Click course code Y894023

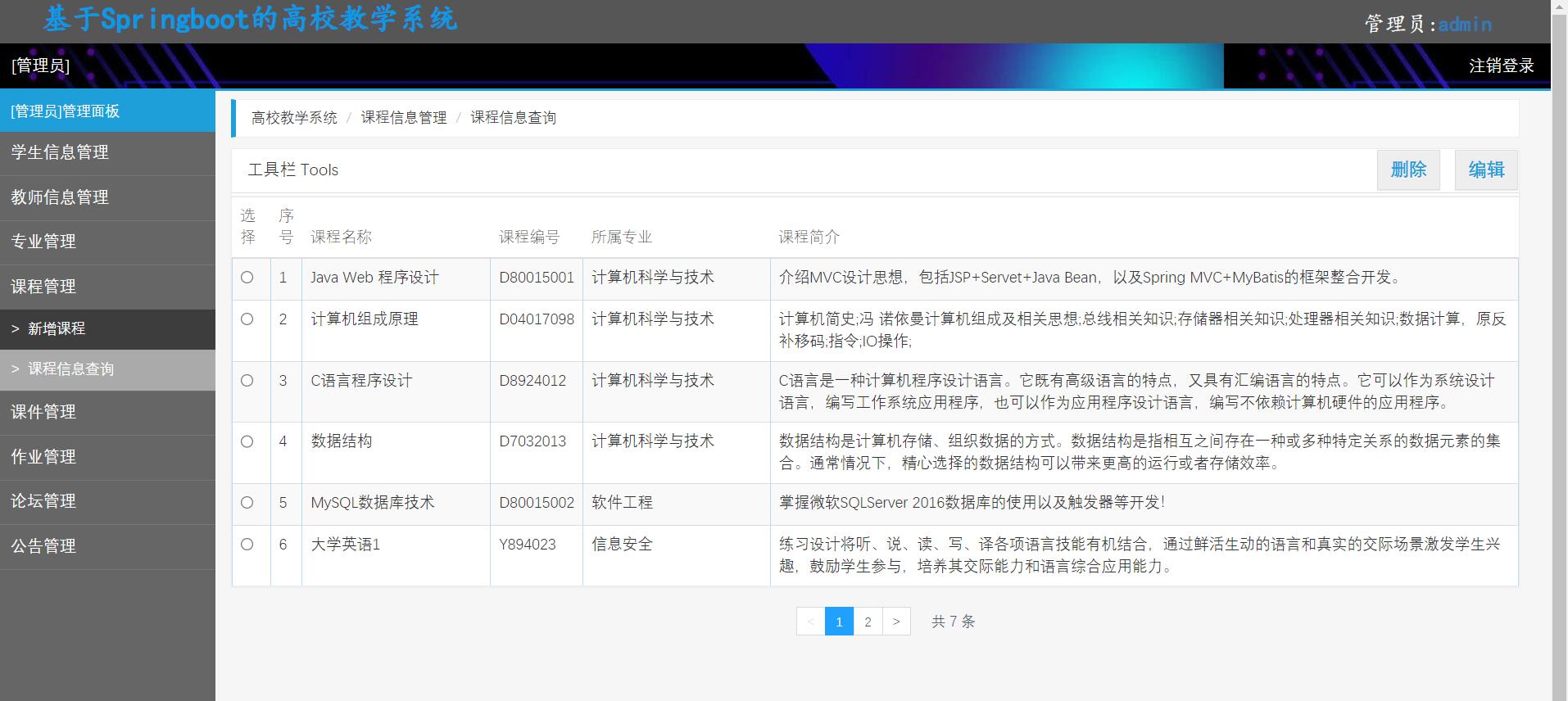click(x=528, y=545)
